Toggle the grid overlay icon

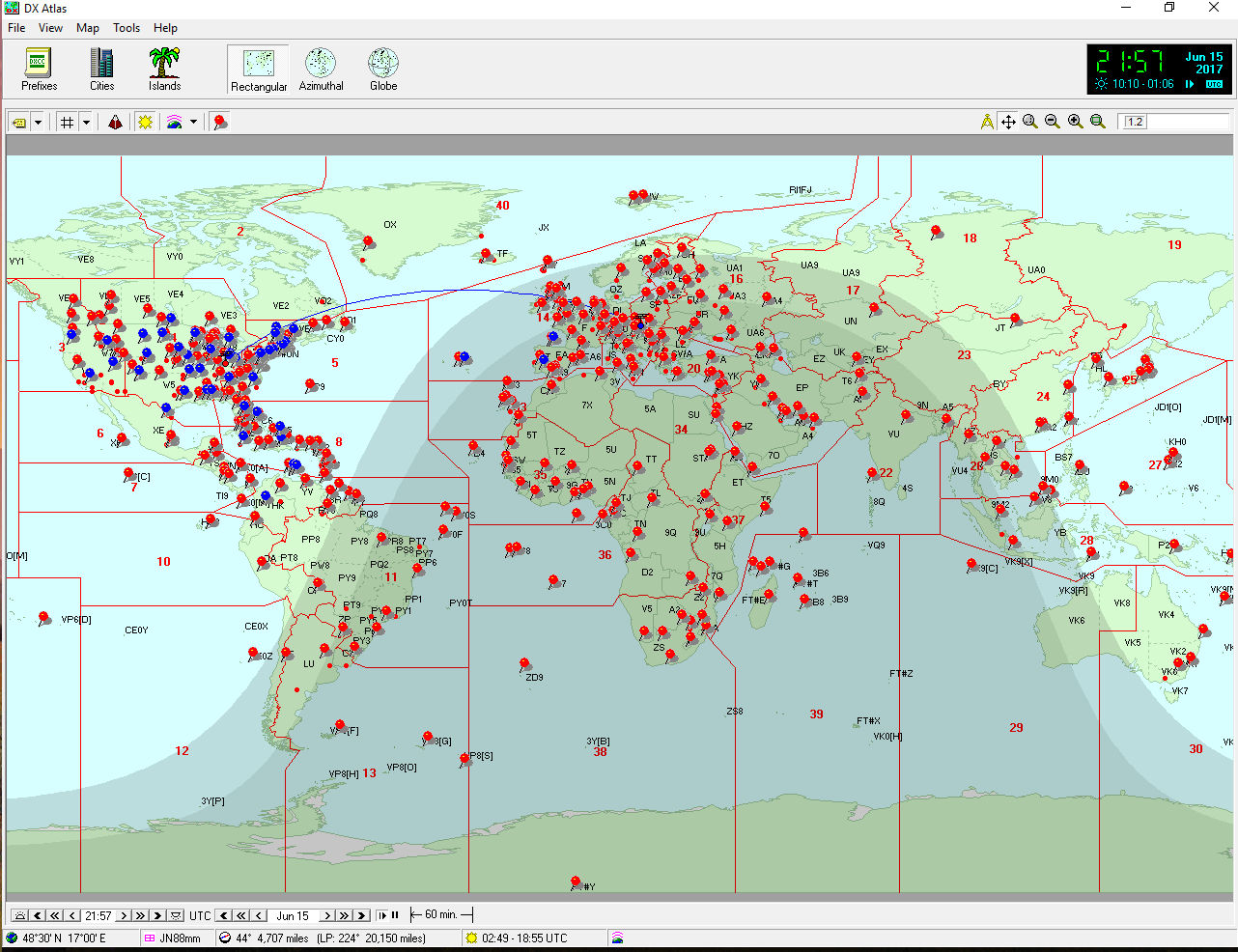click(67, 122)
